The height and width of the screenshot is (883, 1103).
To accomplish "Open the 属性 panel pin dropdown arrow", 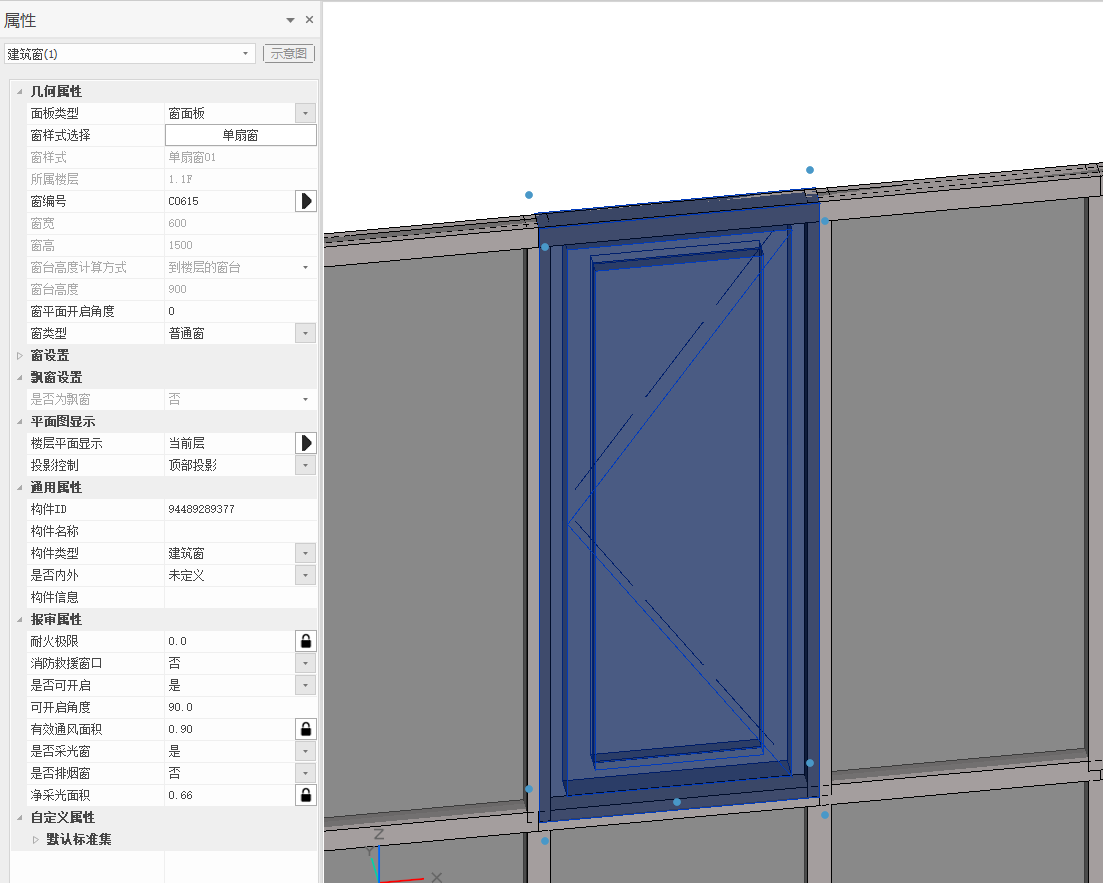I will click(x=290, y=20).
